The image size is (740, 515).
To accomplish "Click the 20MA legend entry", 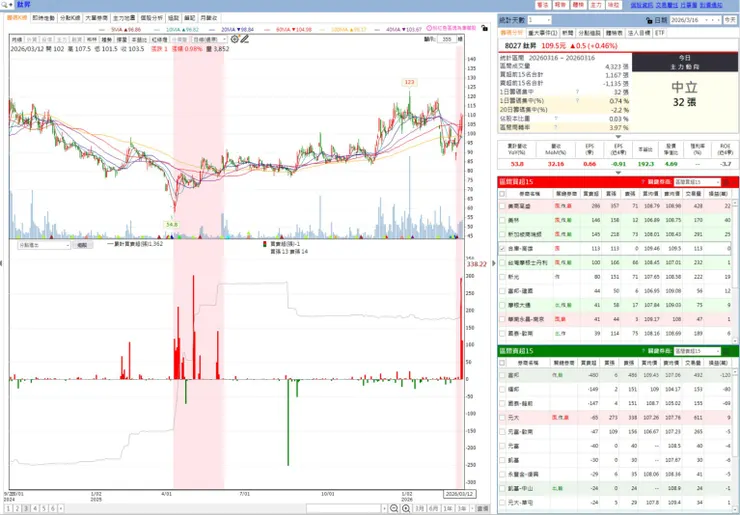I will click(x=237, y=29).
